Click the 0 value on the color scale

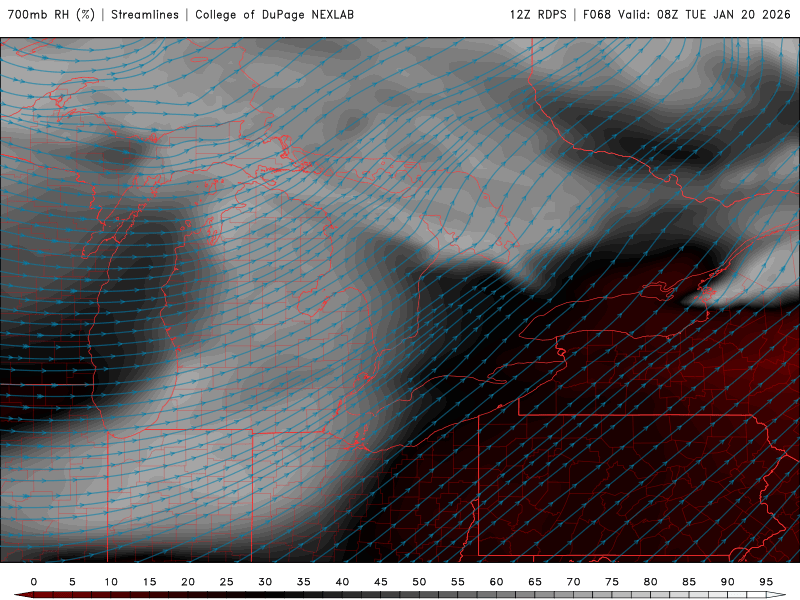[x=34, y=582]
